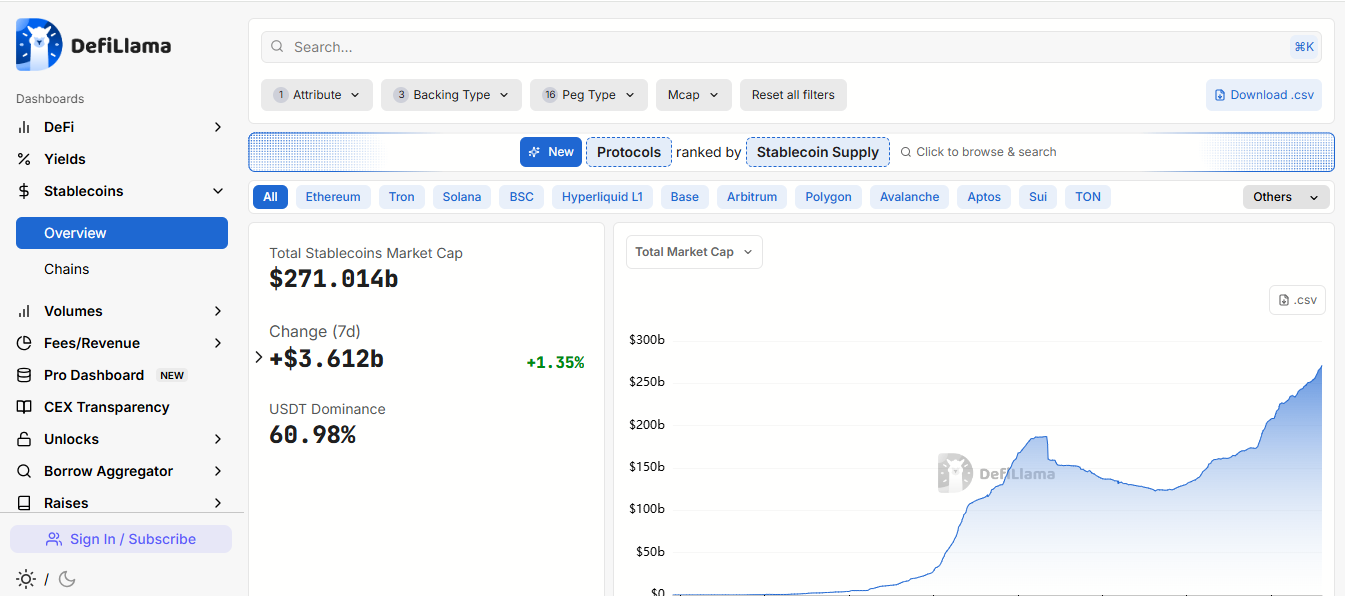Click the Stablecoins dollar icon

(24, 191)
